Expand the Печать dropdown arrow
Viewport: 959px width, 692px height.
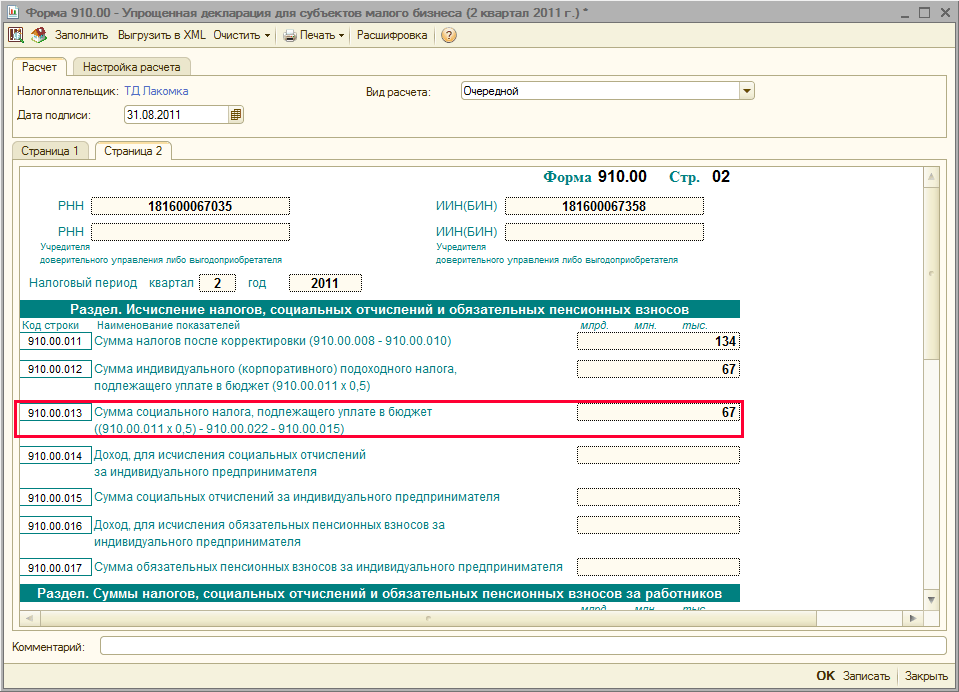tap(341, 35)
